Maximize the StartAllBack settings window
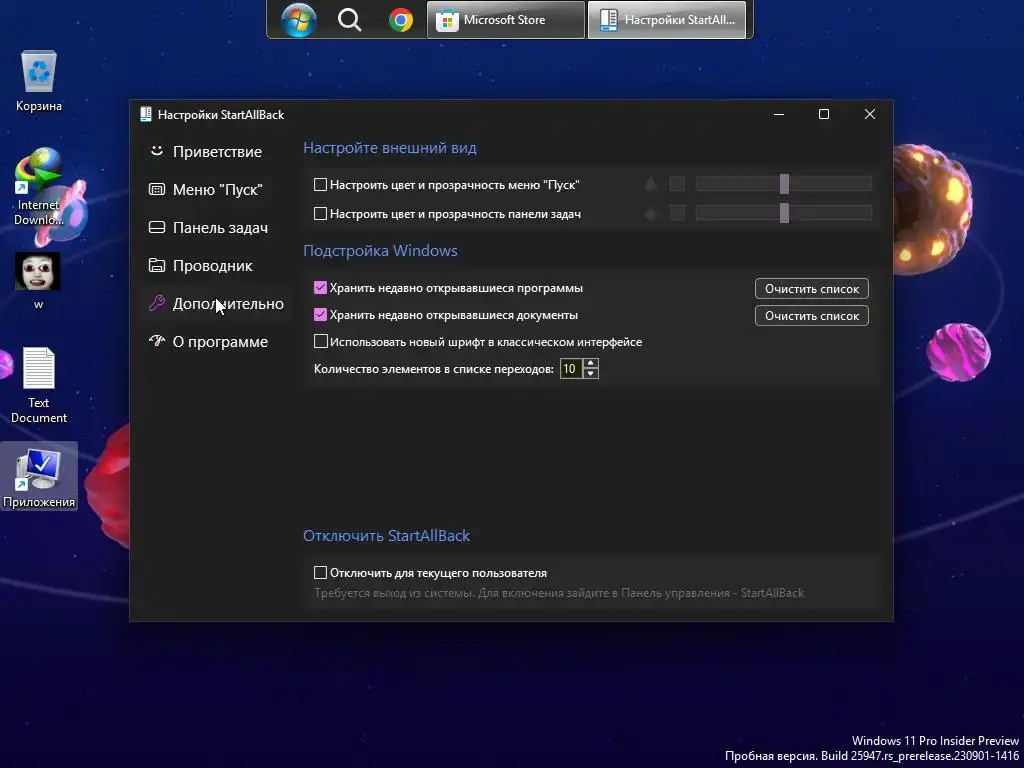Image resolution: width=1024 pixels, height=768 pixels. [824, 114]
